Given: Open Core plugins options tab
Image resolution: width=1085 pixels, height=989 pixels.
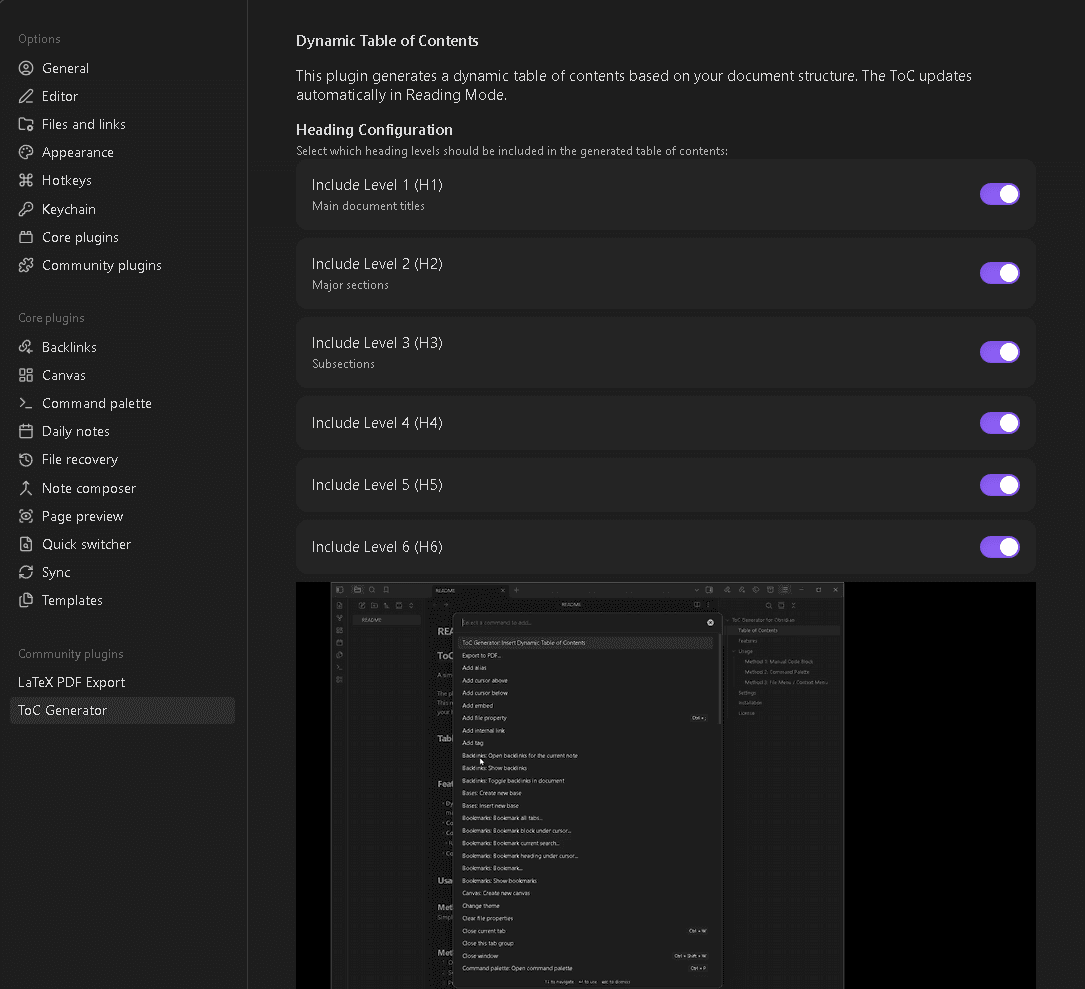Looking at the screenshot, I should [x=122, y=237].
